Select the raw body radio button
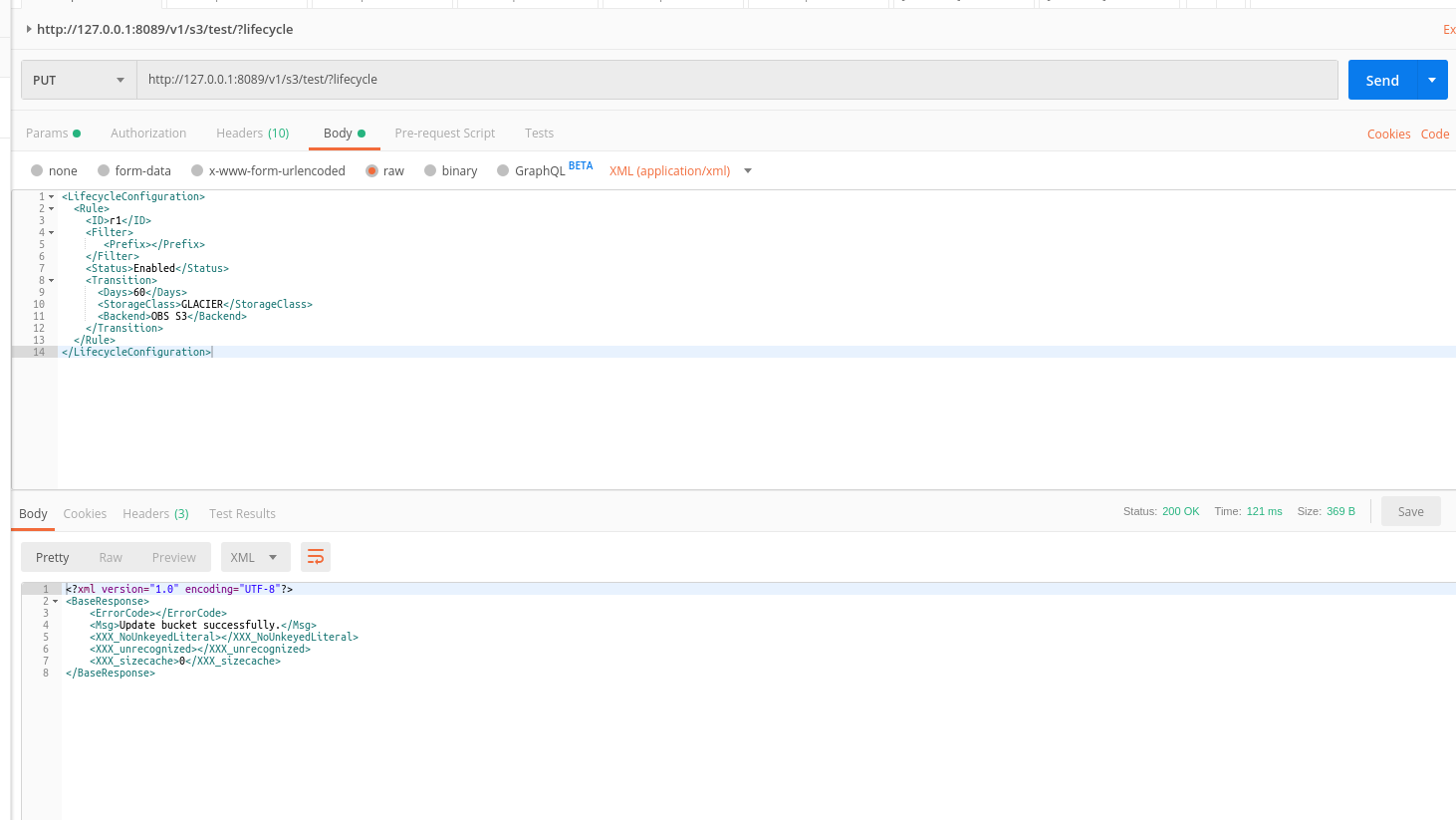 (x=371, y=170)
